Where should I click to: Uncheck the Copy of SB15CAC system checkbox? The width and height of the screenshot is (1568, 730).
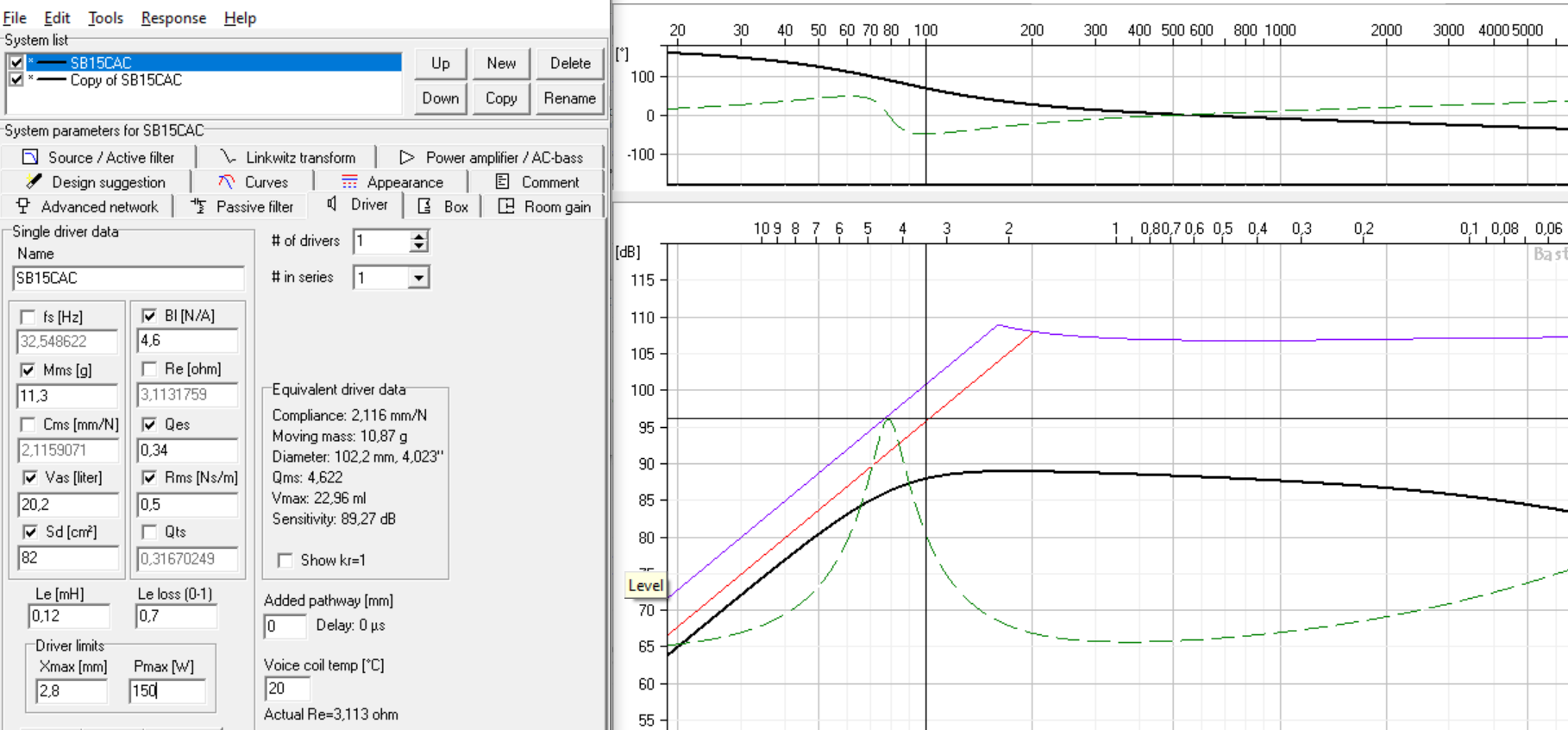click(x=16, y=79)
